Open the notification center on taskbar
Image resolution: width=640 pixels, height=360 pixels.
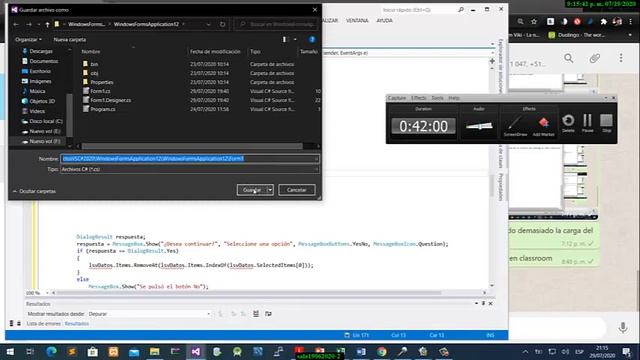point(627,351)
